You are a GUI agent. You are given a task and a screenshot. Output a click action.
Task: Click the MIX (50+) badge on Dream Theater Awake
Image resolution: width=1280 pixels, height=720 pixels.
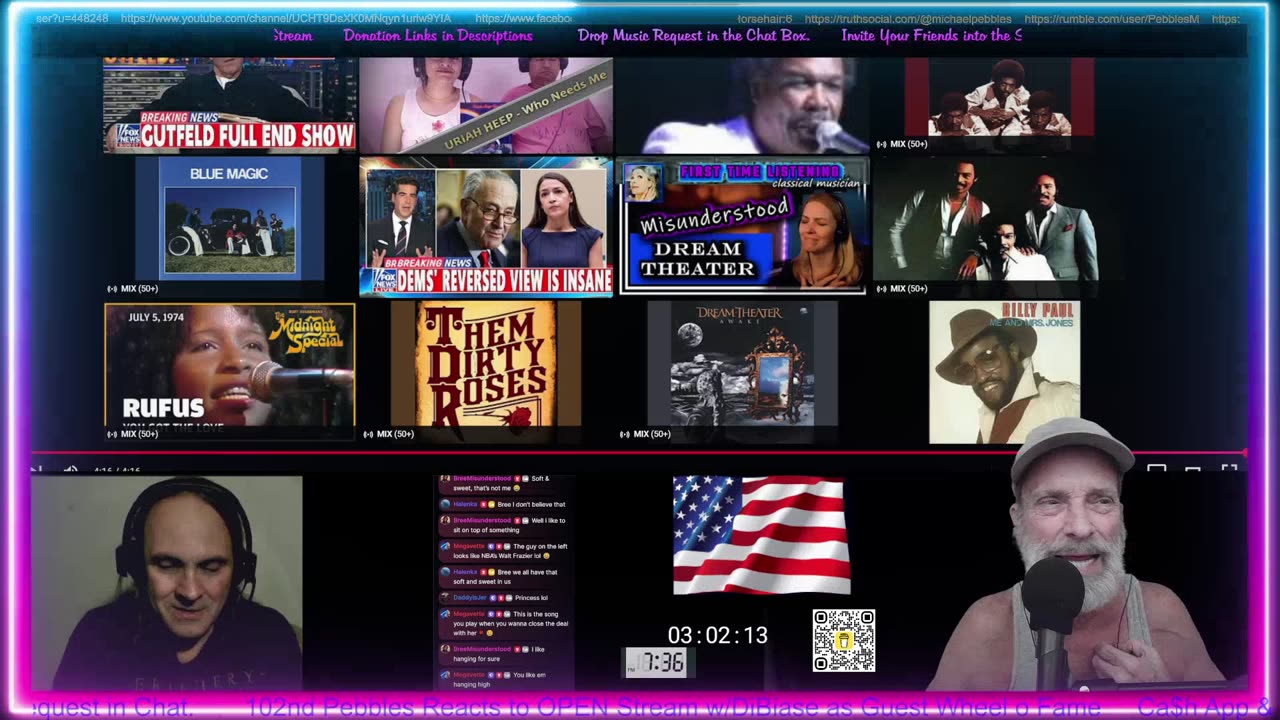coord(645,434)
